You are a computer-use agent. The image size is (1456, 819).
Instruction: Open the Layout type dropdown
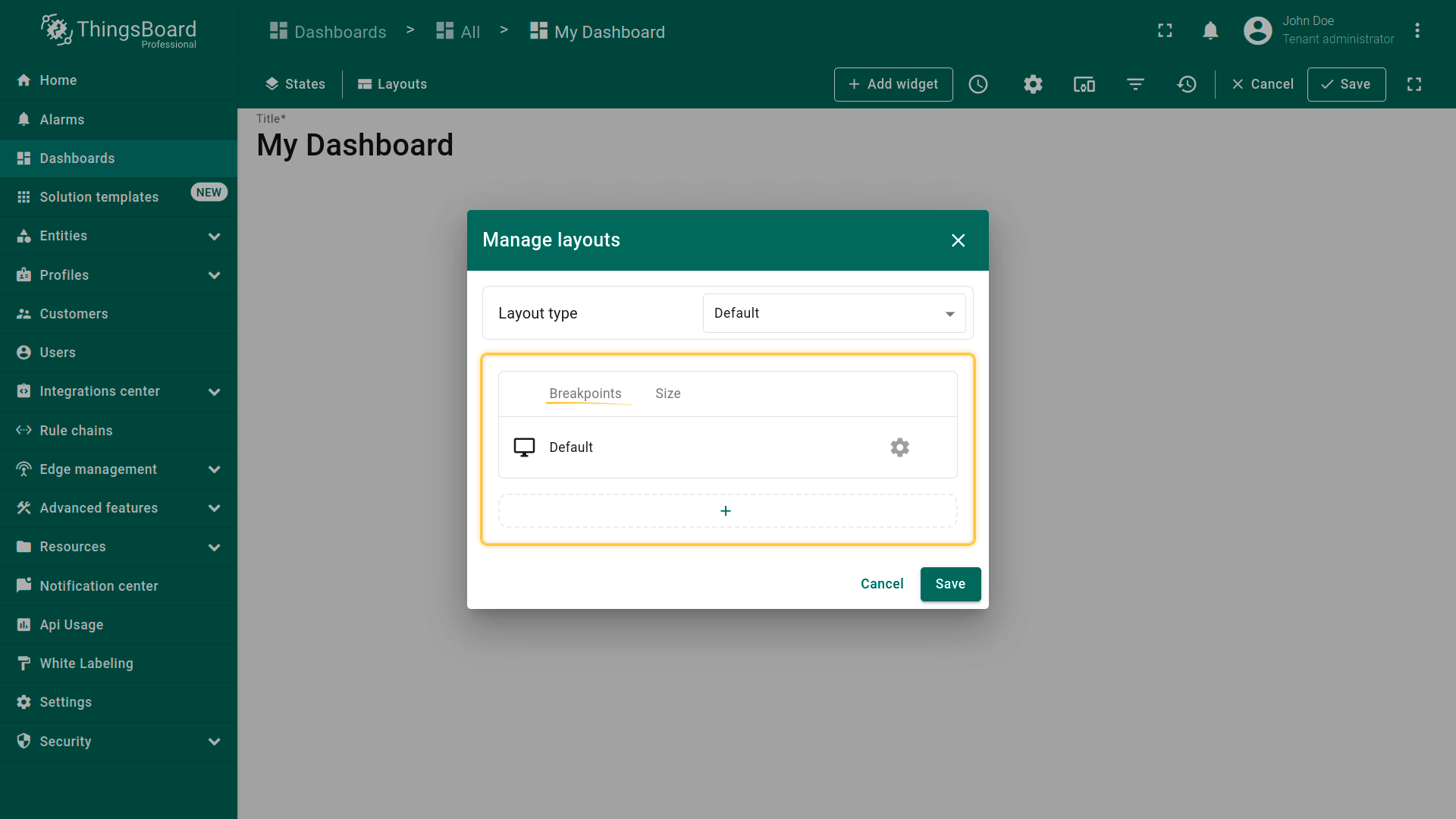click(x=833, y=313)
